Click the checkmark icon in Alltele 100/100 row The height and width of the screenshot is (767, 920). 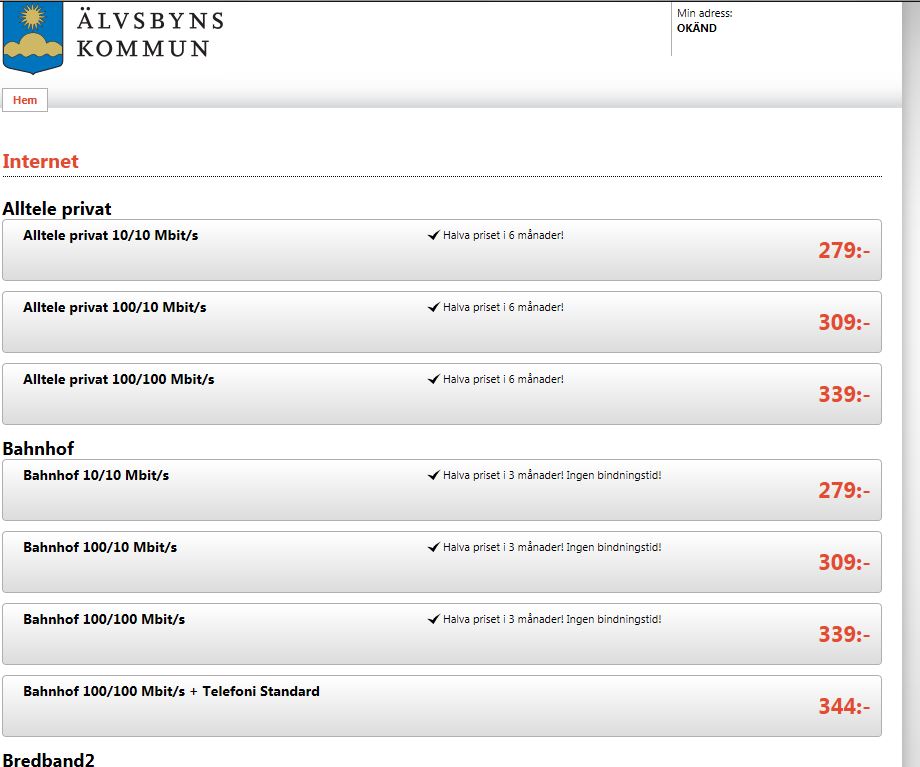(434, 380)
